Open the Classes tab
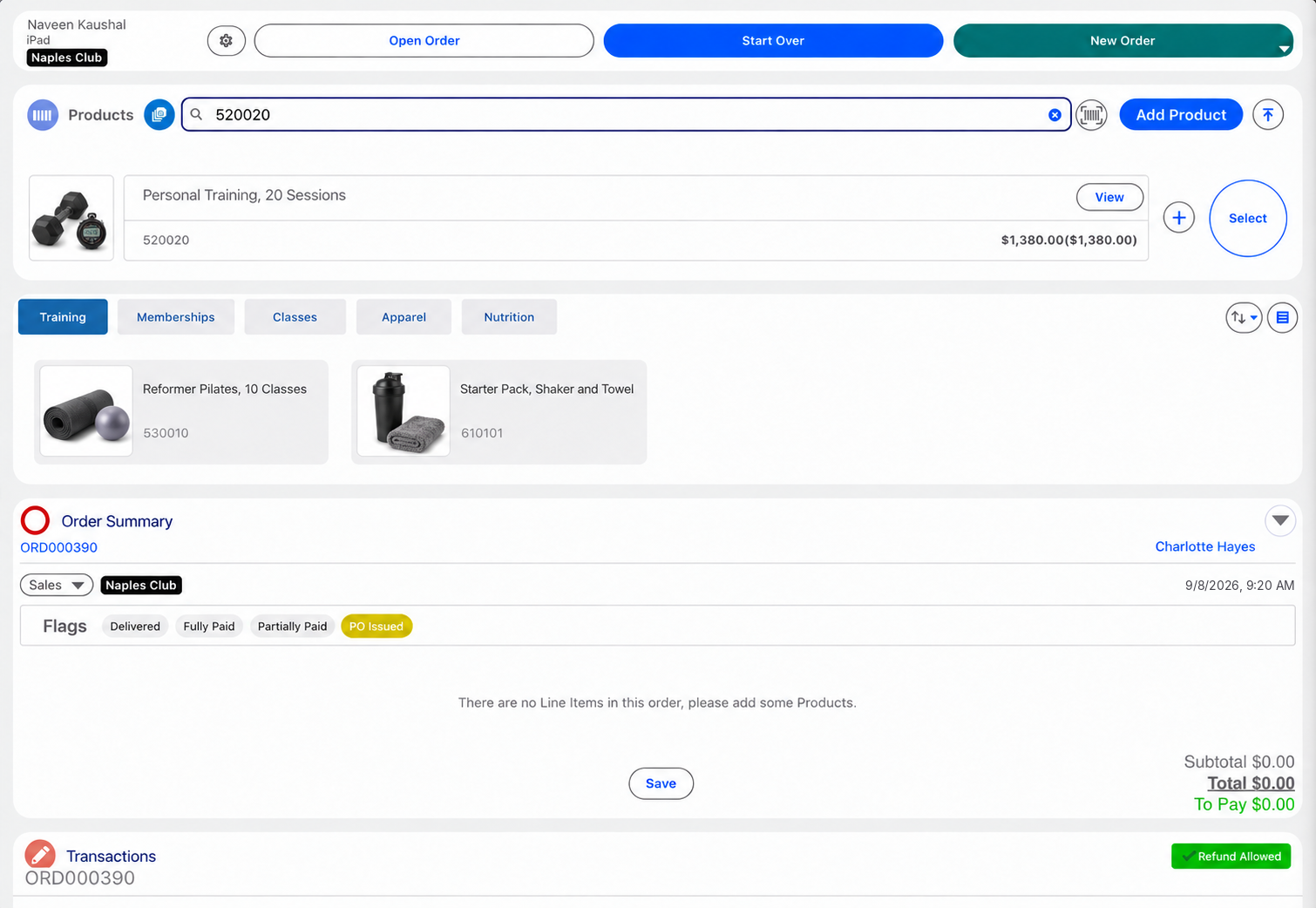Viewport: 1316px width, 908px height. click(295, 317)
